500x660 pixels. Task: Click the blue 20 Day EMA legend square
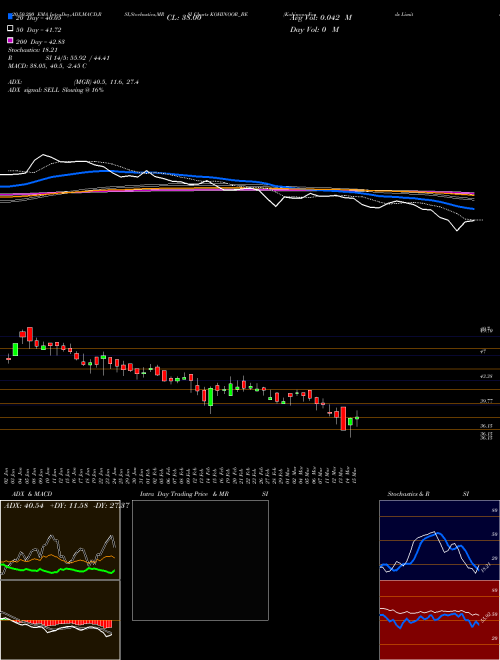point(11,16)
